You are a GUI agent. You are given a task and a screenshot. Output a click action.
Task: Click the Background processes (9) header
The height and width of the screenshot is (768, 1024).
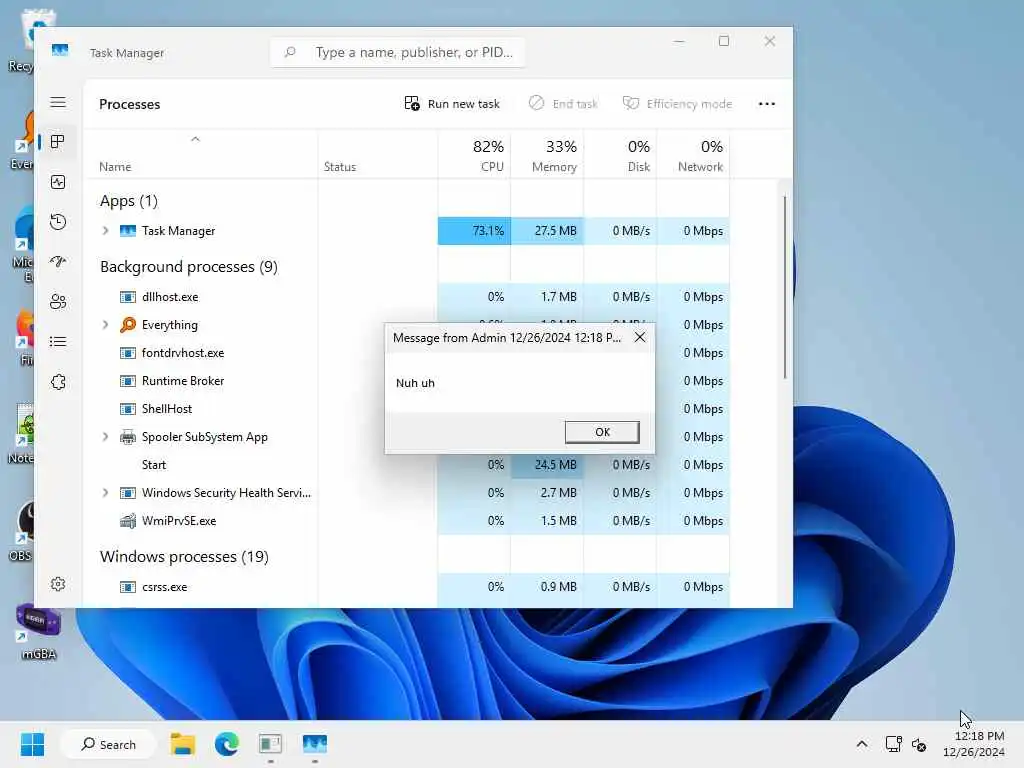[189, 267]
